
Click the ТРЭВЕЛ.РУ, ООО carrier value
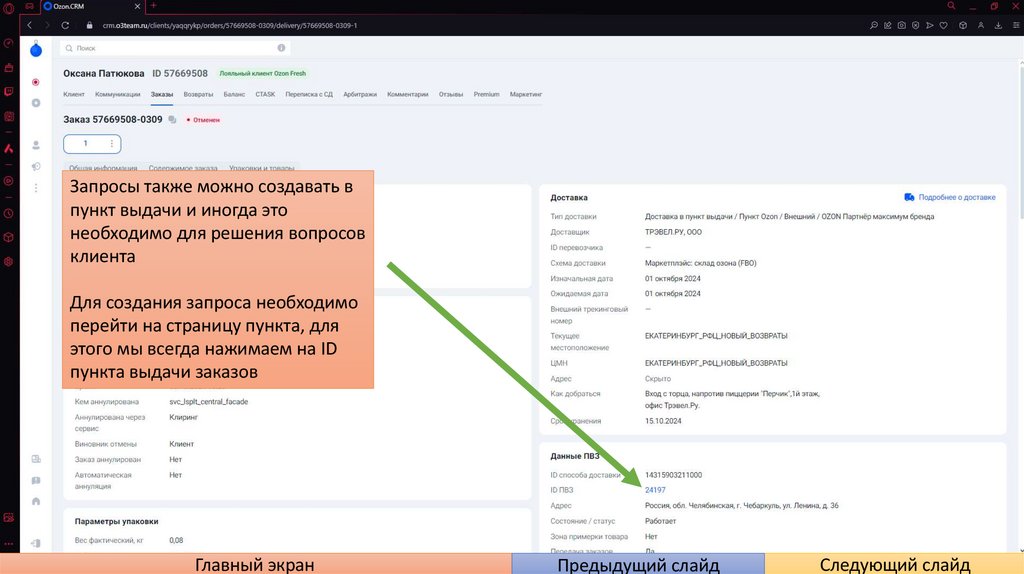[x=673, y=232]
